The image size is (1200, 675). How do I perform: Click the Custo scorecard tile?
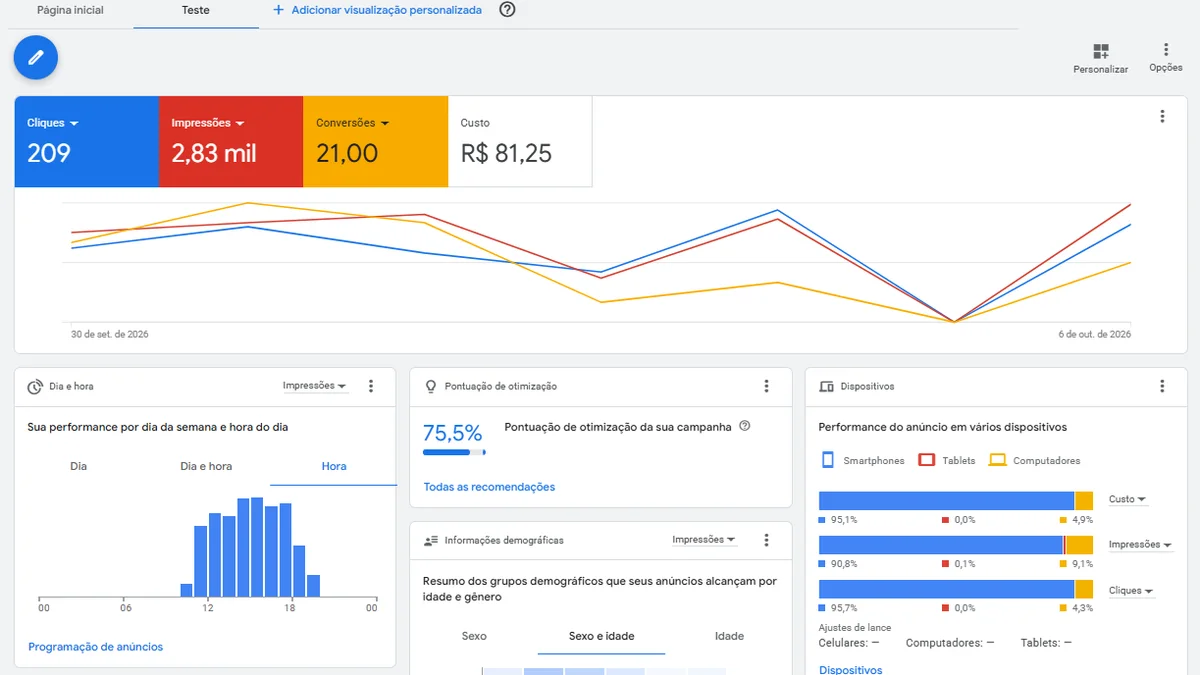click(x=520, y=141)
